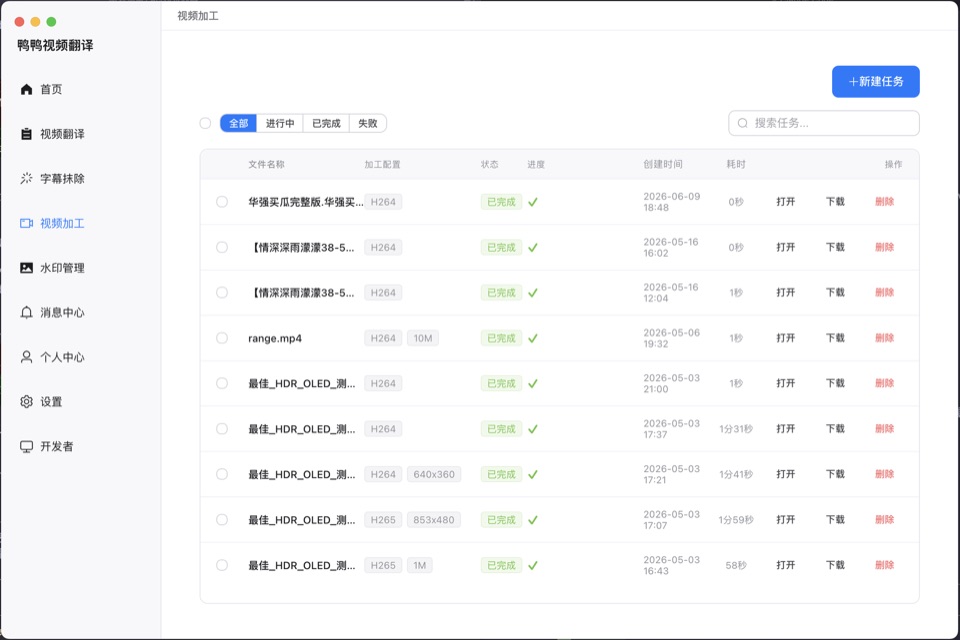Open the 设置 gear icon
Image resolution: width=960 pixels, height=640 pixels.
tap(26, 402)
